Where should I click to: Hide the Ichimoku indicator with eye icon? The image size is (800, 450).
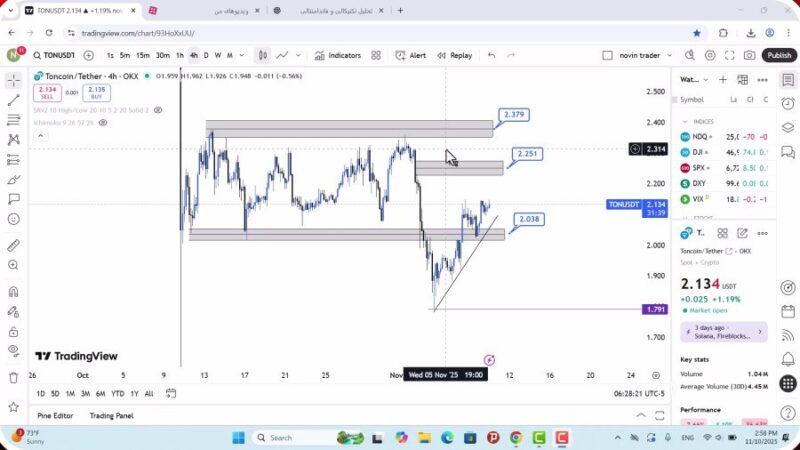(103, 123)
